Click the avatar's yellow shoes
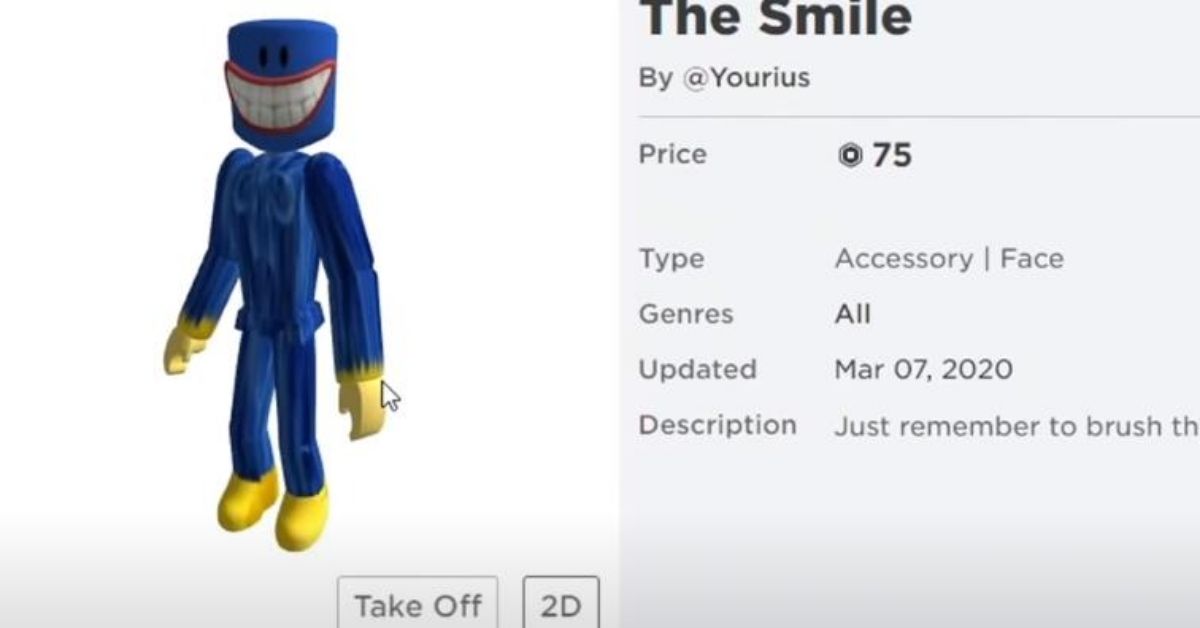The width and height of the screenshot is (1200, 628). coord(273,510)
